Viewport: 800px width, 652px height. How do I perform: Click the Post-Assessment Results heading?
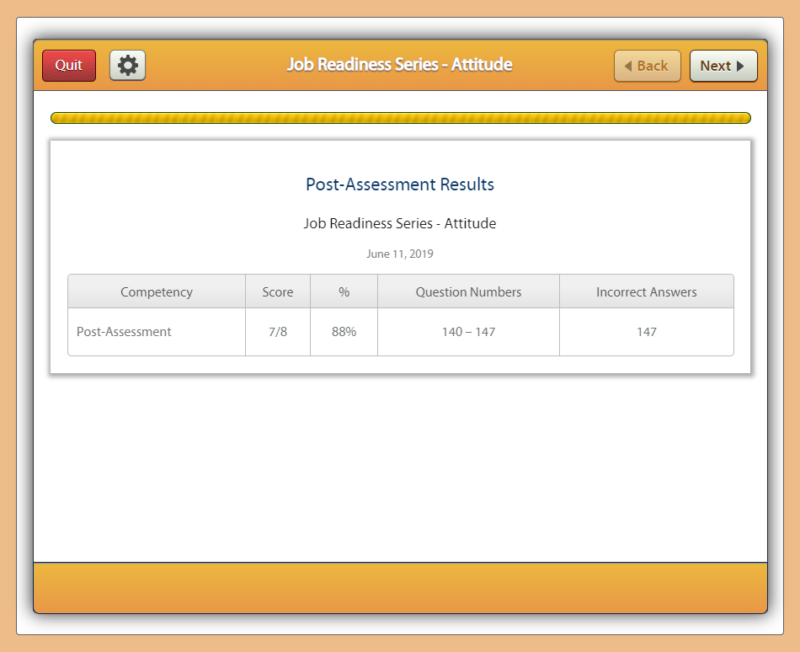point(400,185)
